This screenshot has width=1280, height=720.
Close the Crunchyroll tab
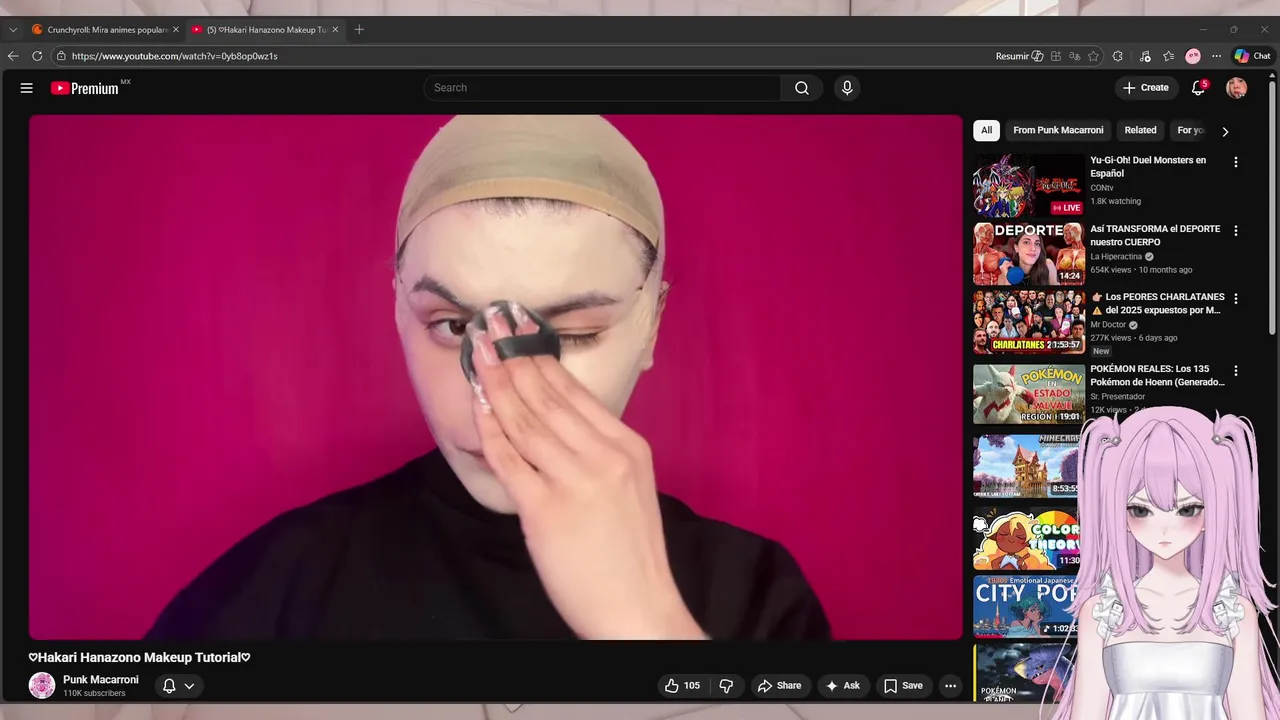click(x=176, y=29)
